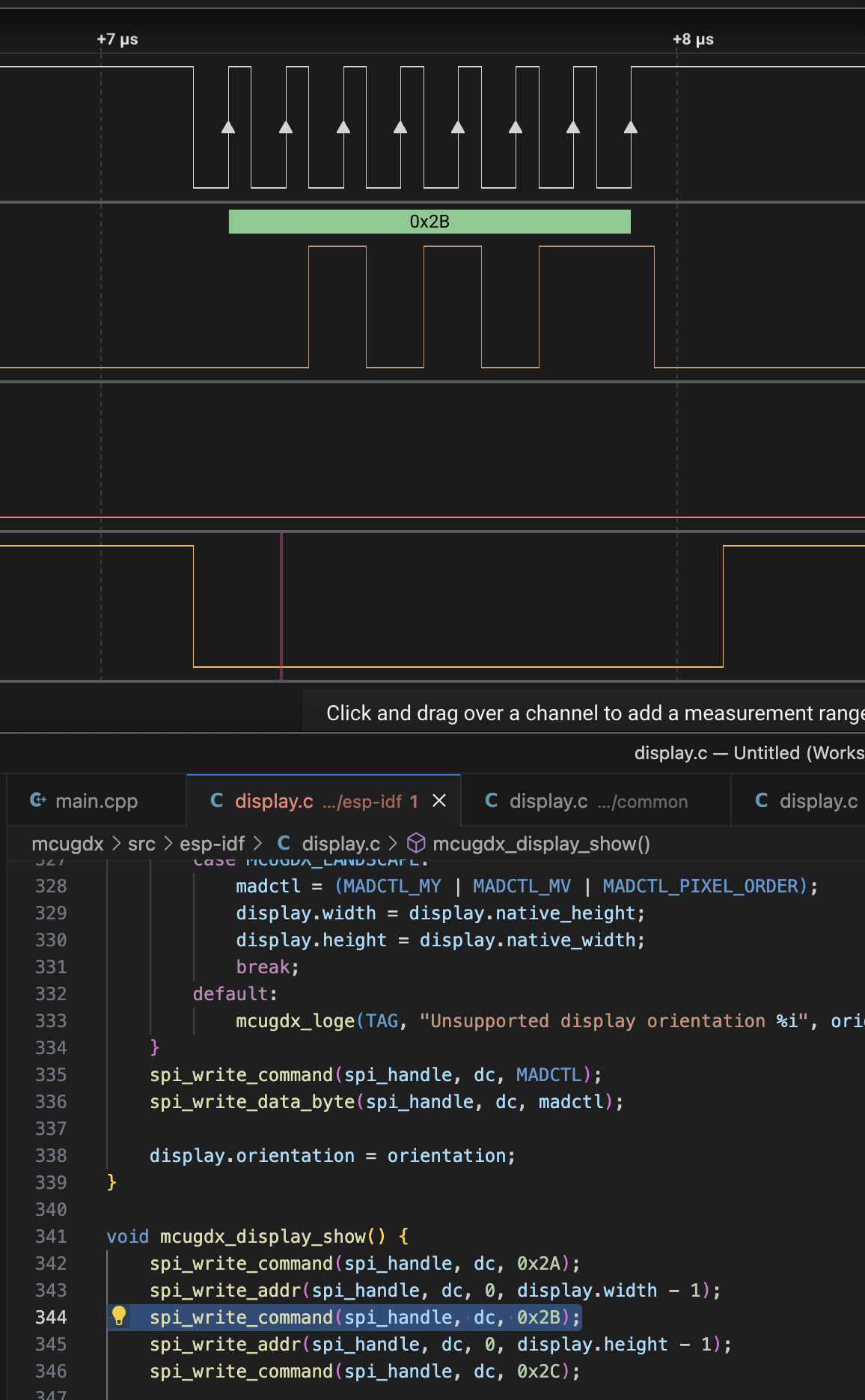Click the MADCTL constant on line 335
This screenshot has height=1400, width=865.
[x=548, y=1074]
